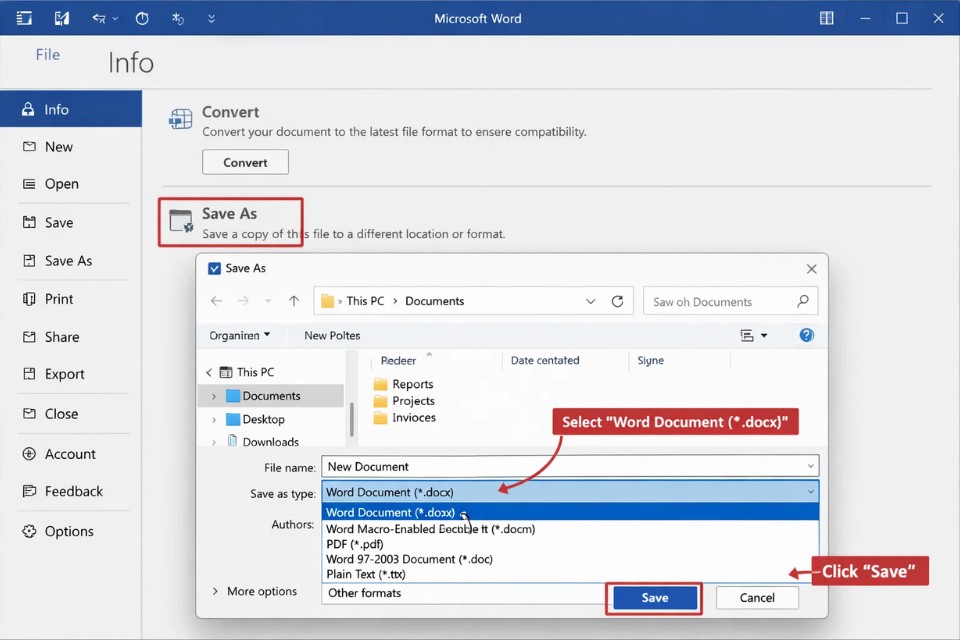Expand the More options section
Screen dimensions: 960x640
pyautogui.click(x=255, y=591)
